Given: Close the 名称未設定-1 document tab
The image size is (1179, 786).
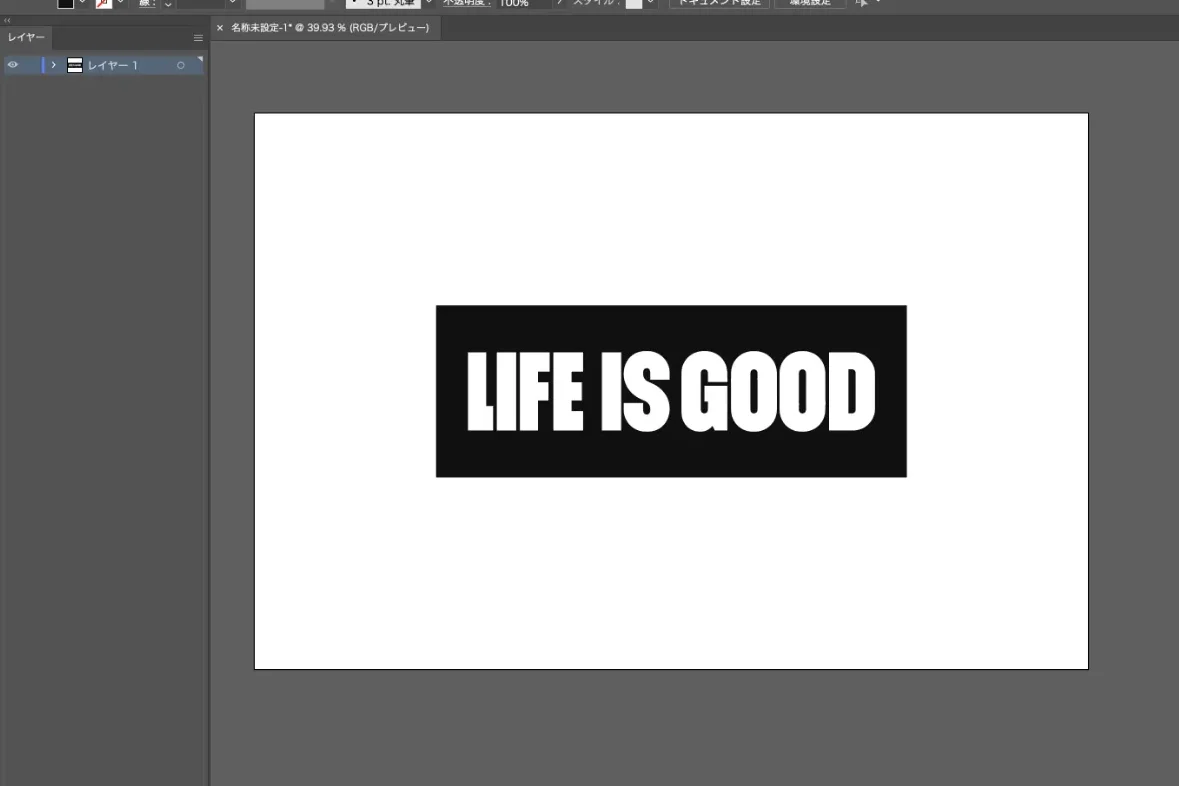Looking at the screenshot, I should coord(220,28).
